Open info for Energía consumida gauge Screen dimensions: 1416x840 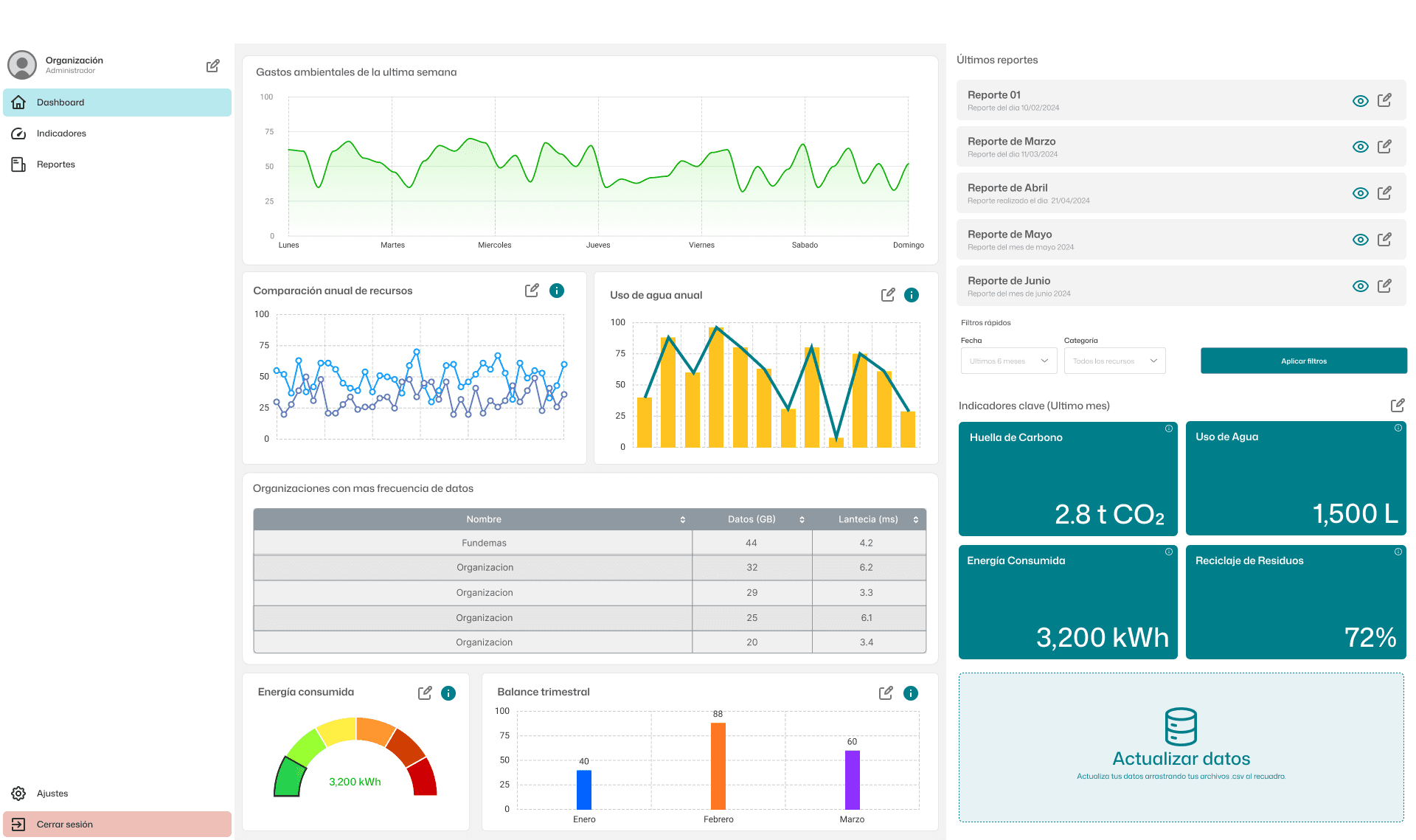pos(448,693)
